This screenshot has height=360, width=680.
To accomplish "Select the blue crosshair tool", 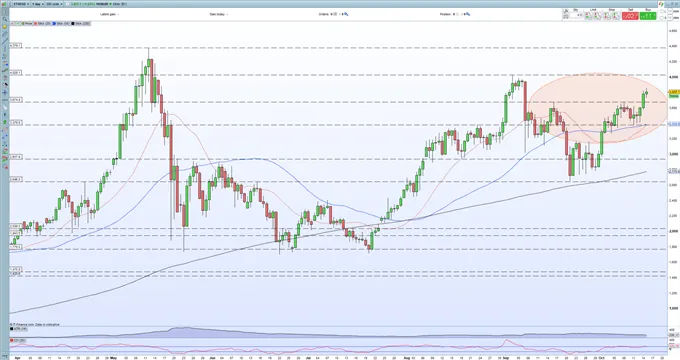I will click(5, 92).
